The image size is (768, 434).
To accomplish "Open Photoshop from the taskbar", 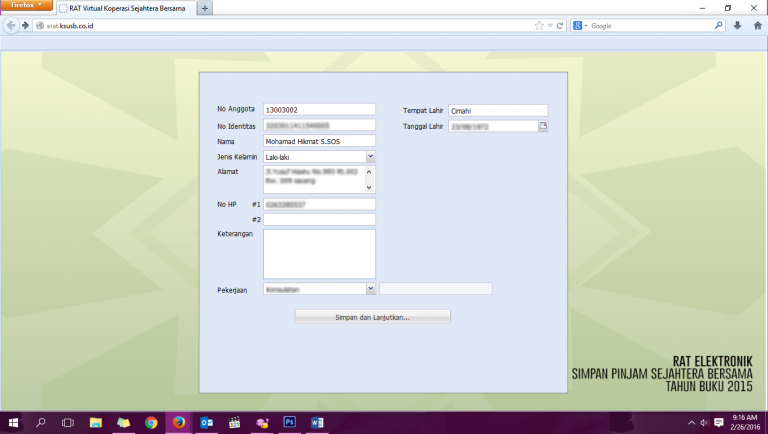I will tap(290, 423).
